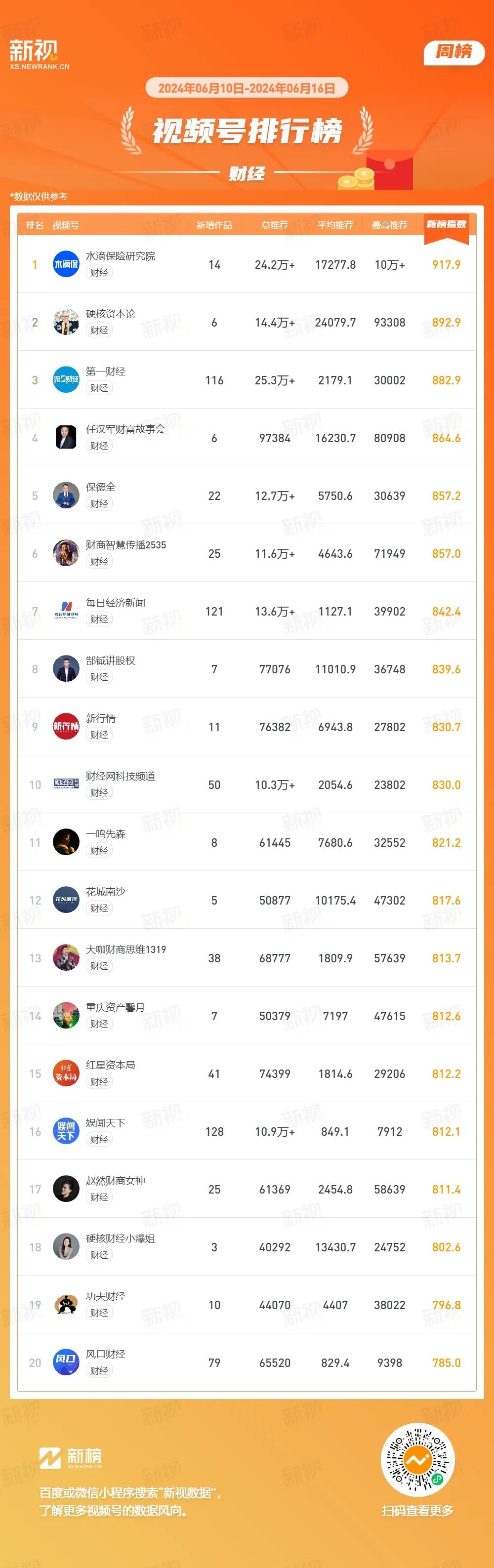Viewport: 494px width, 1568px height.
Task: Open the 红星资本局 round logo
Action: click(x=66, y=1074)
